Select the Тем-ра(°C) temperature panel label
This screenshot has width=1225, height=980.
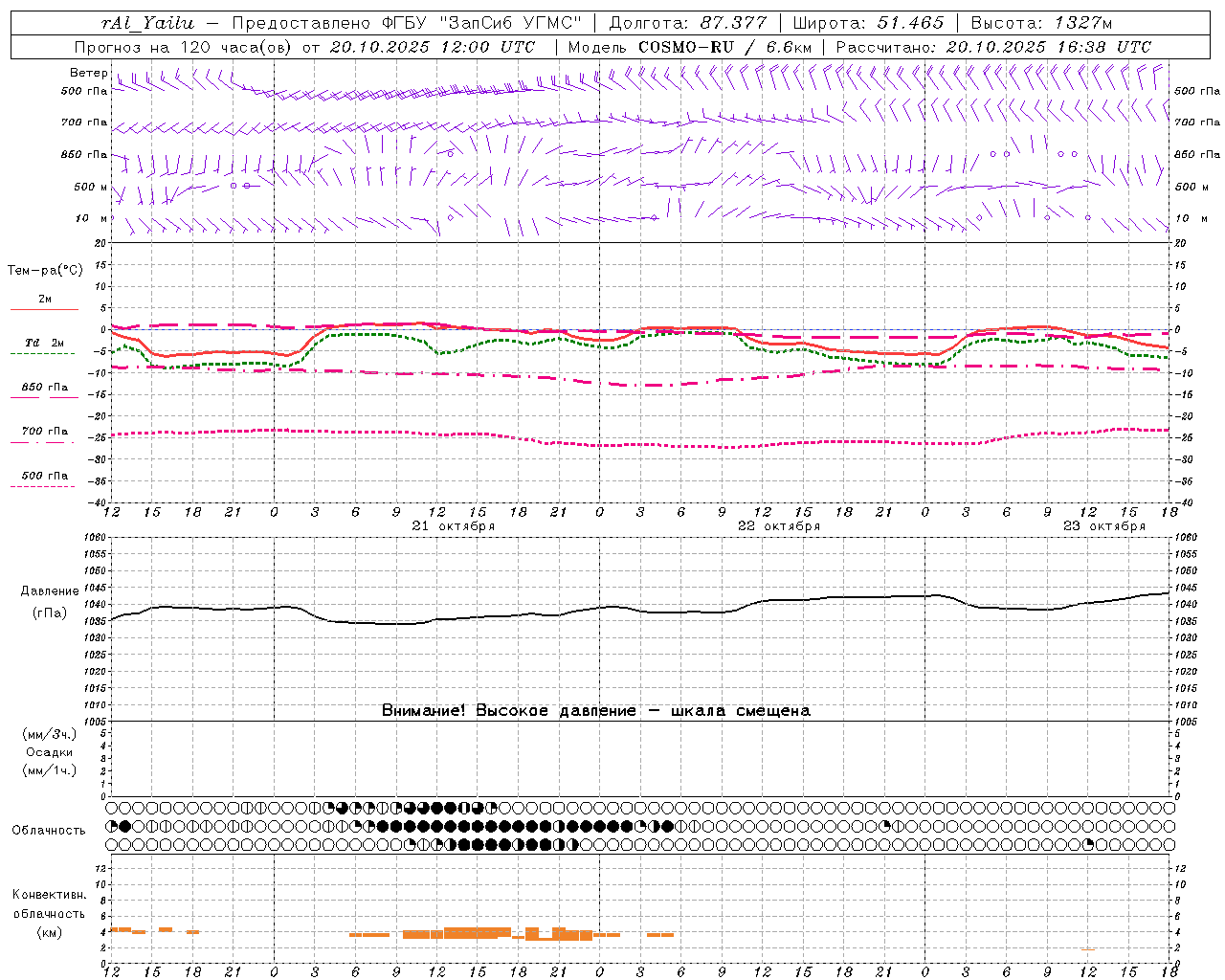pos(45,271)
